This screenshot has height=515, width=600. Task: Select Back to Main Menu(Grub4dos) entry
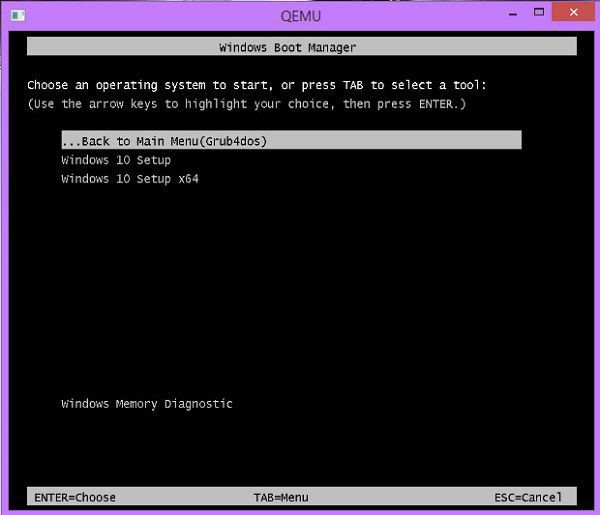tap(291, 140)
